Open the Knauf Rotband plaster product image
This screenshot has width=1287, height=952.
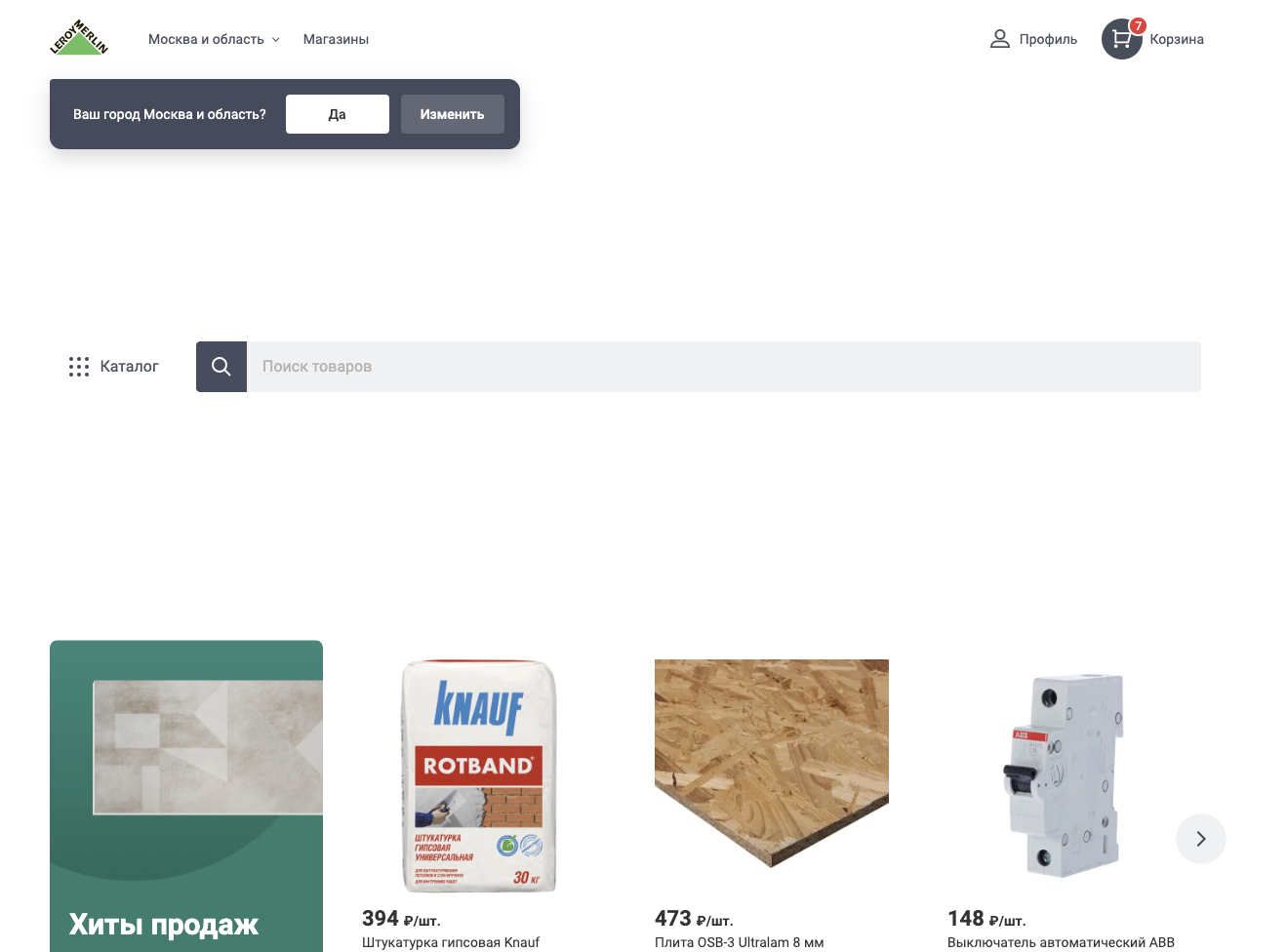479,776
